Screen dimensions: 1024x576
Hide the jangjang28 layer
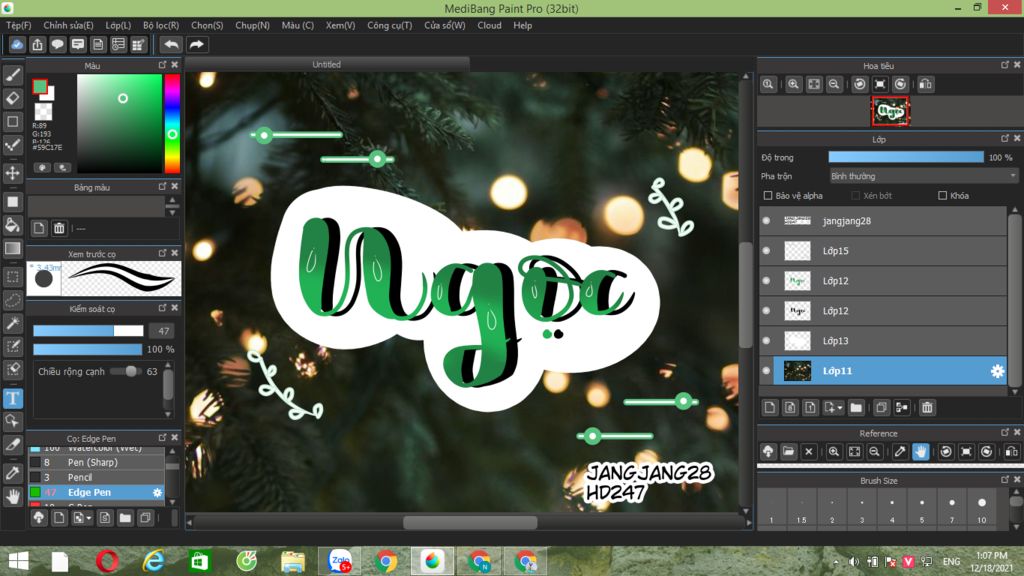click(767, 221)
